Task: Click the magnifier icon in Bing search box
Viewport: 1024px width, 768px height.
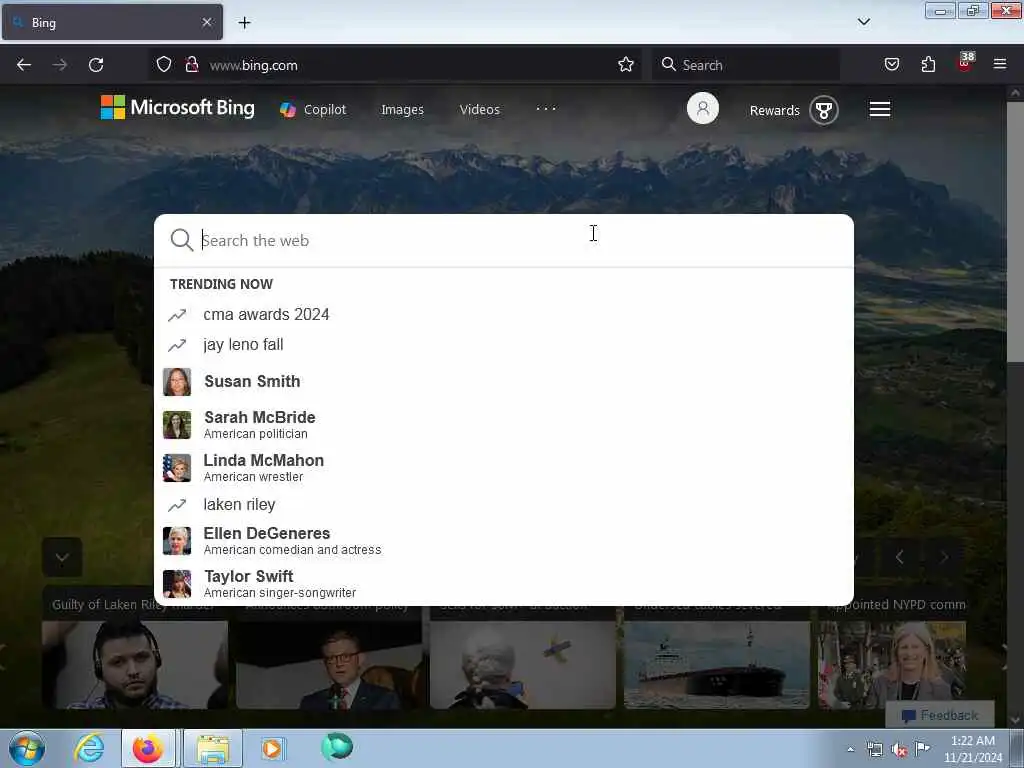Action: tap(182, 240)
